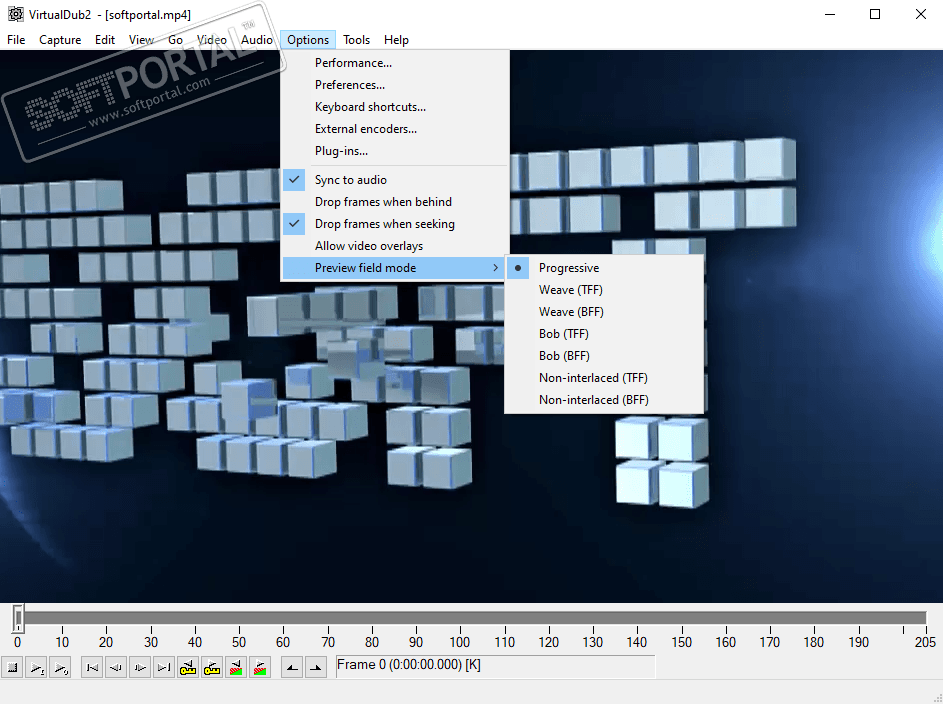Go to next key frame (yellow key)
The width and height of the screenshot is (943, 704).
212,667
